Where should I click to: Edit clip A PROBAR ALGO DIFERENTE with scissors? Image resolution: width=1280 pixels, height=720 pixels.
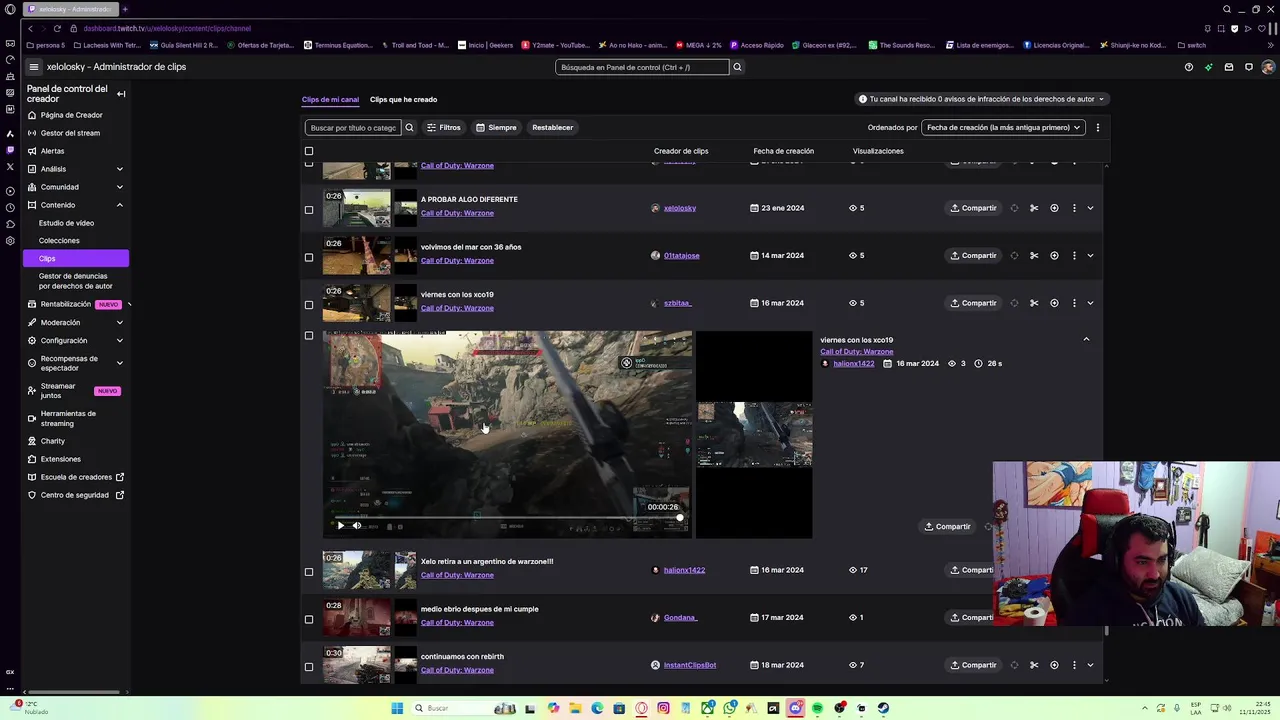click(x=1034, y=208)
